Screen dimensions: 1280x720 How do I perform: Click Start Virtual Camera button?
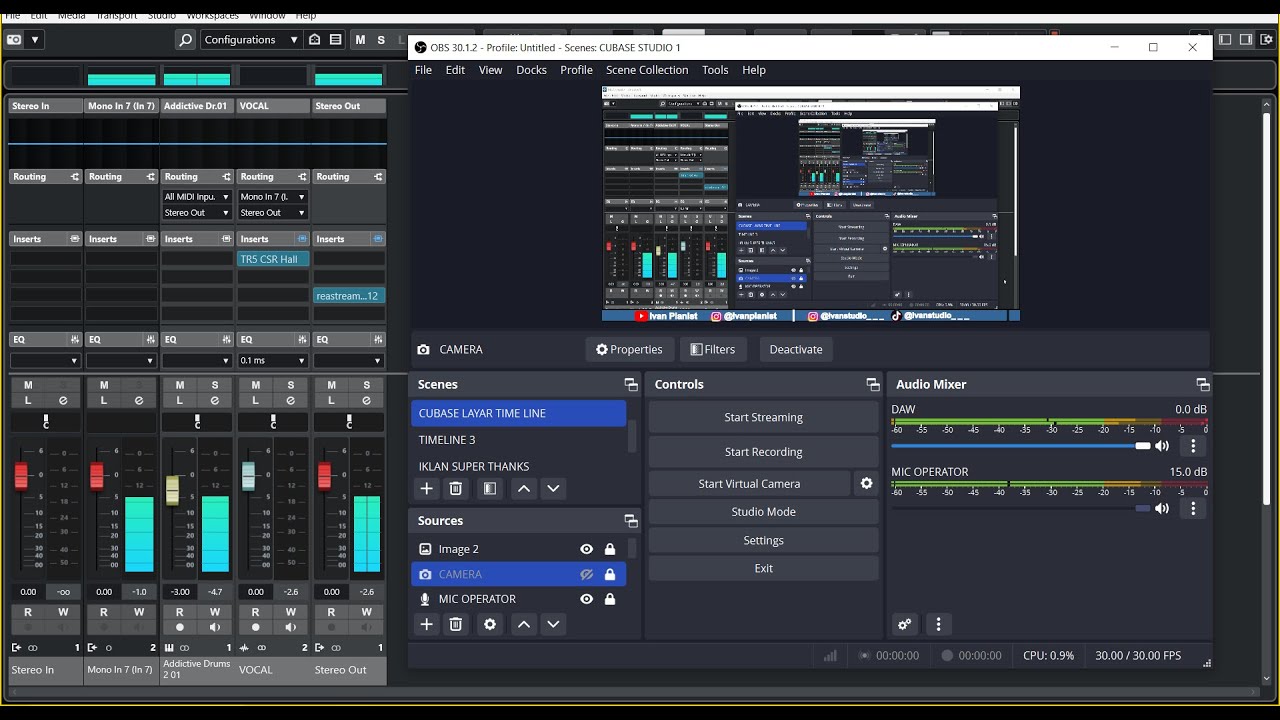coord(749,484)
